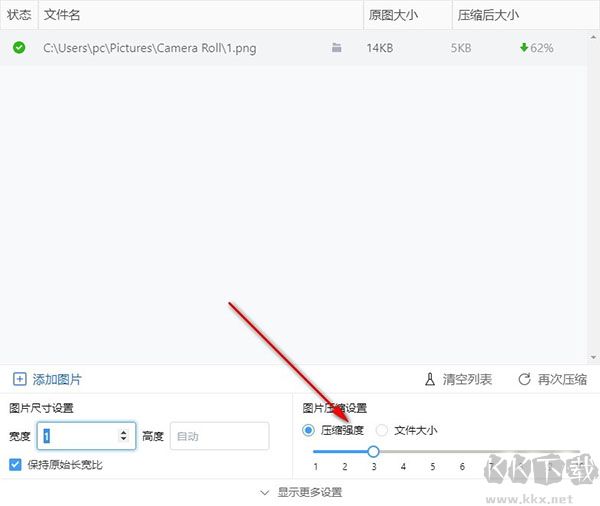Click the 62% reduction value
The width and height of the screenshot is (600, 506).
tap(541, 48)
